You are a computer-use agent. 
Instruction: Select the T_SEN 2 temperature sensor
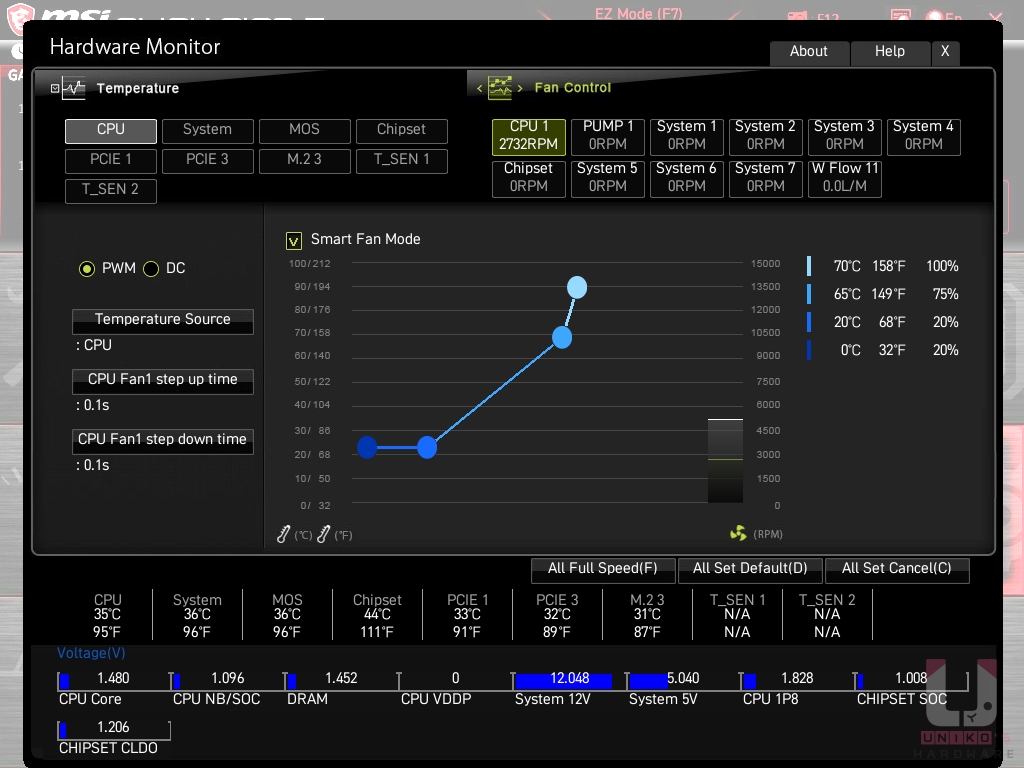pyautogui.click(x=111, y=191)
